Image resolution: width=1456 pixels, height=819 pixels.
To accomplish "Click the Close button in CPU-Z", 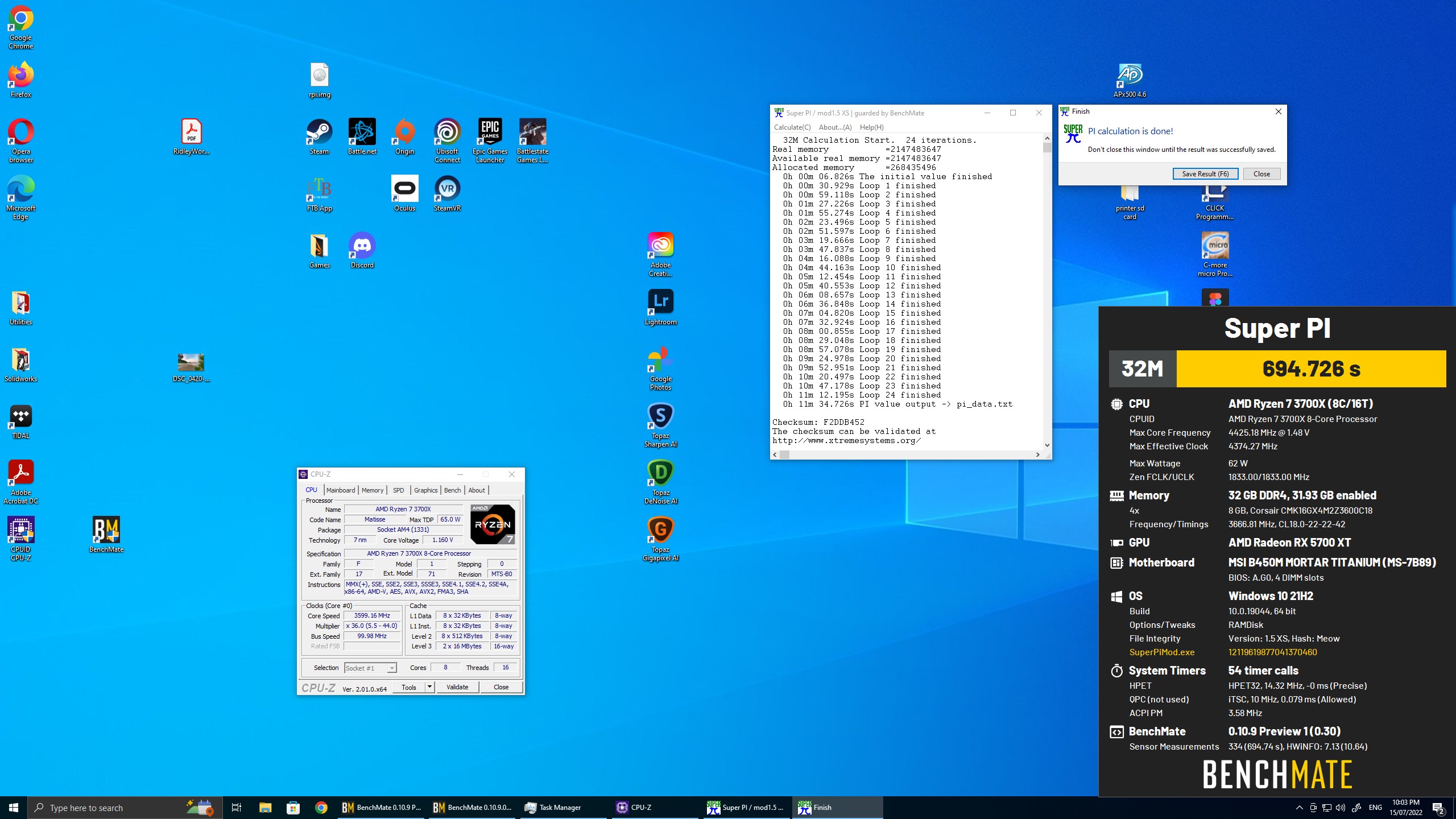I will pos(501,687).
